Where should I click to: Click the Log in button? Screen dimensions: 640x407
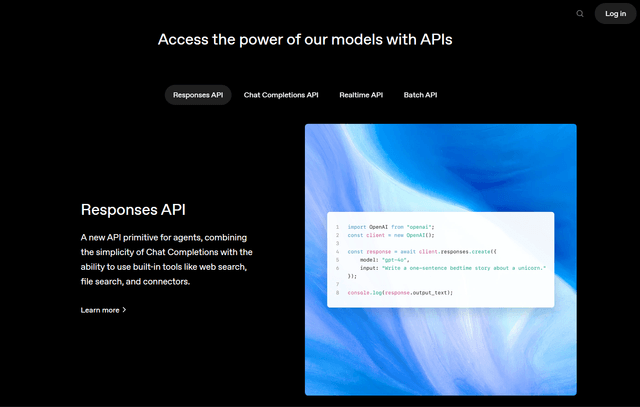(615, 13)
